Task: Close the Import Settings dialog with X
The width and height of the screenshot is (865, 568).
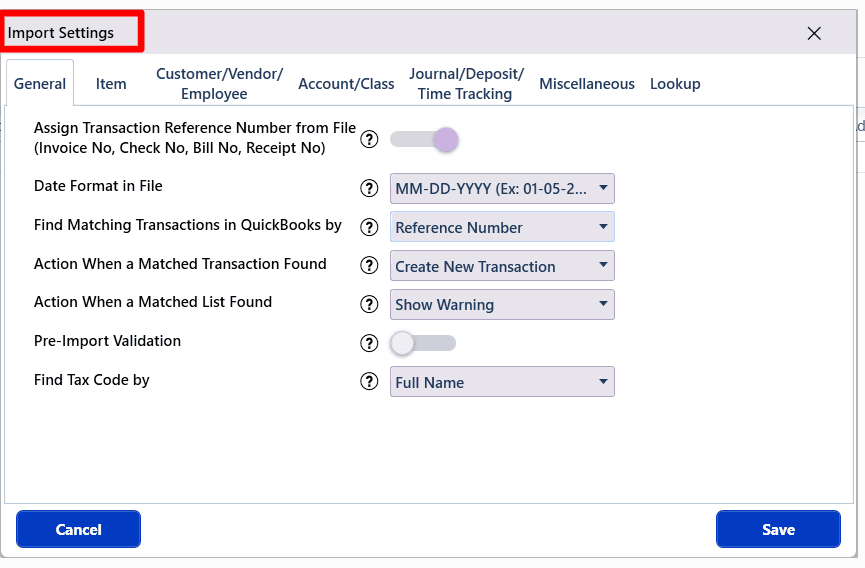Action: [814, 33]
